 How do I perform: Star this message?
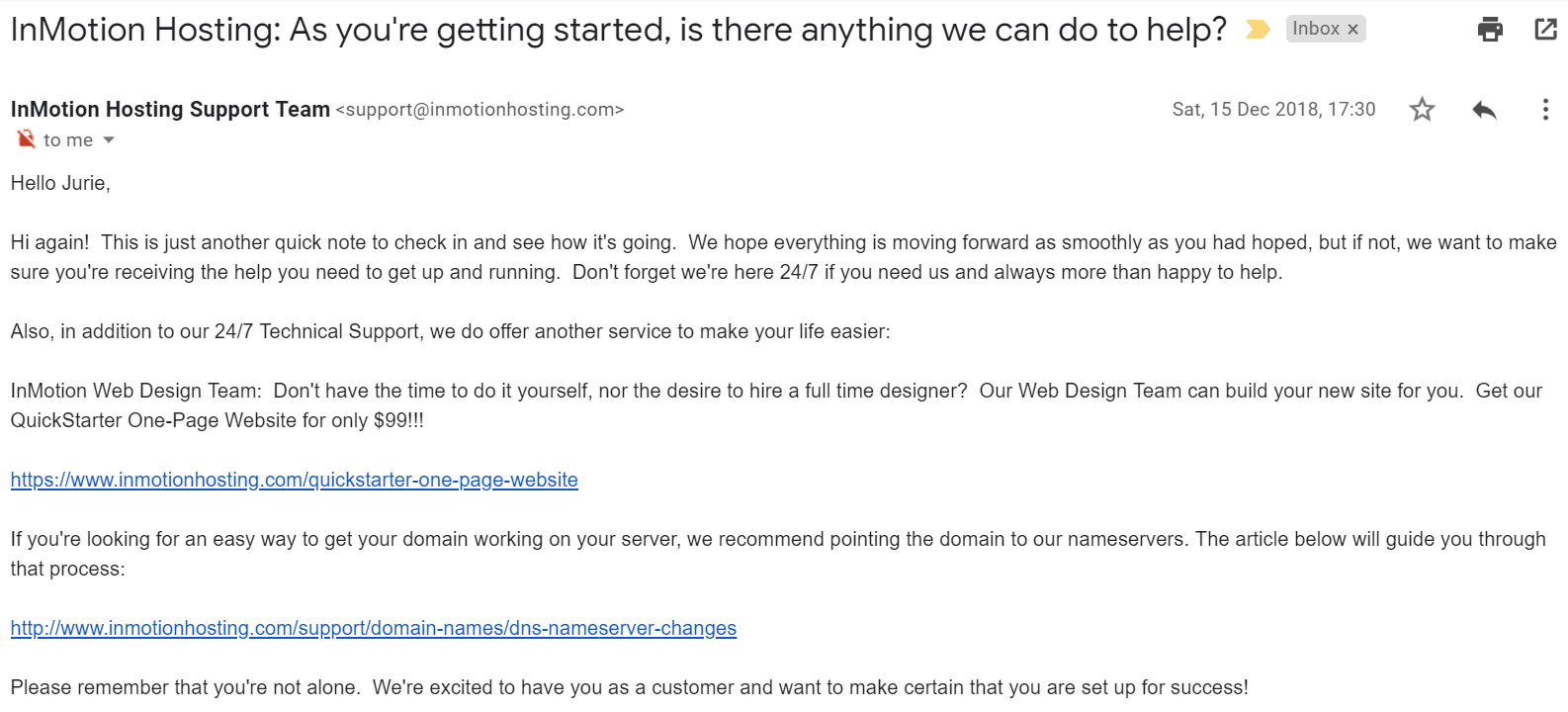click(x=1422, y=109)
